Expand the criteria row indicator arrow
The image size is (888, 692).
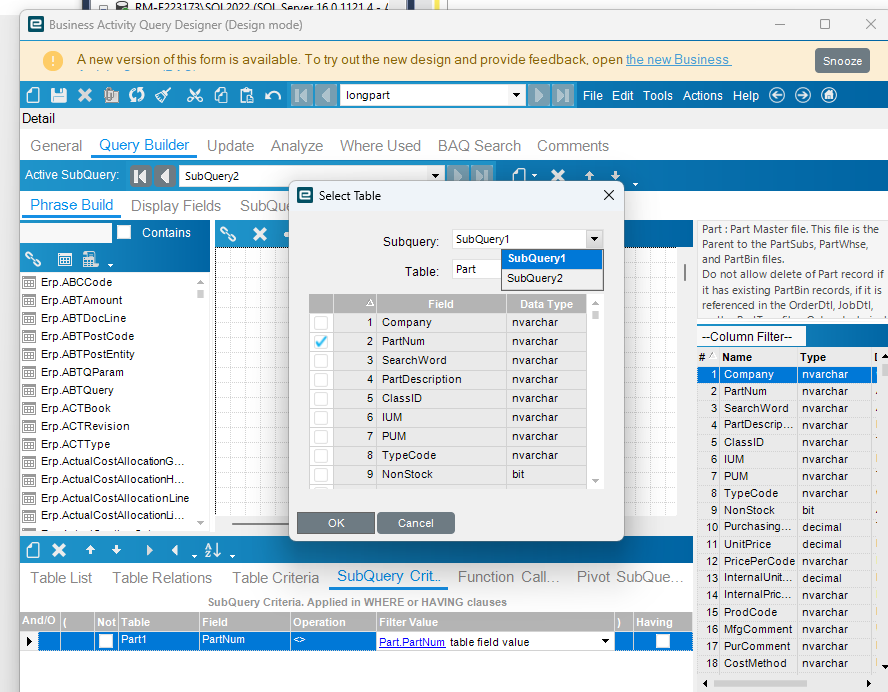pos(29,641)
